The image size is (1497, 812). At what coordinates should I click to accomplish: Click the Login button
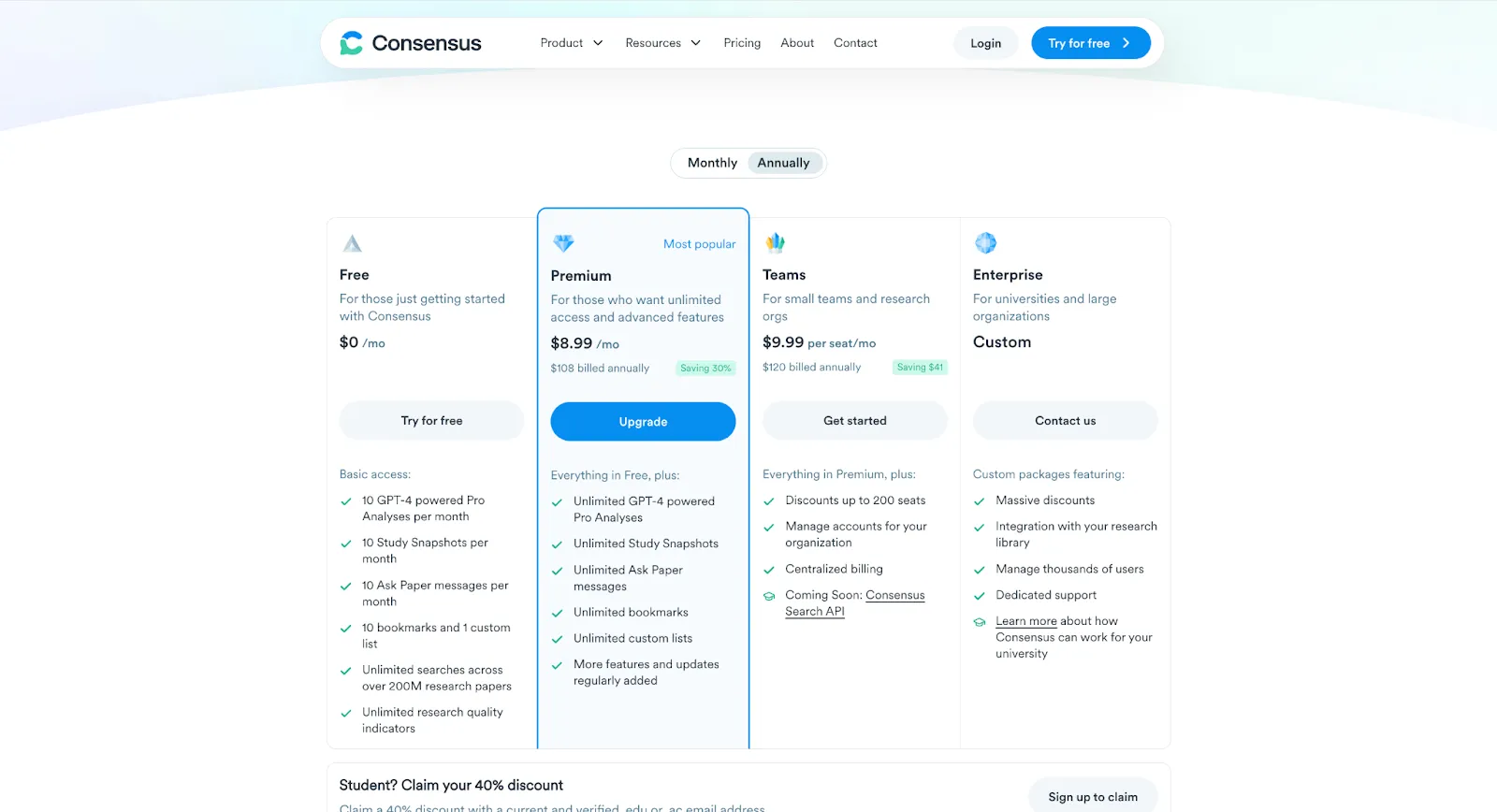[x=985, y=42]
